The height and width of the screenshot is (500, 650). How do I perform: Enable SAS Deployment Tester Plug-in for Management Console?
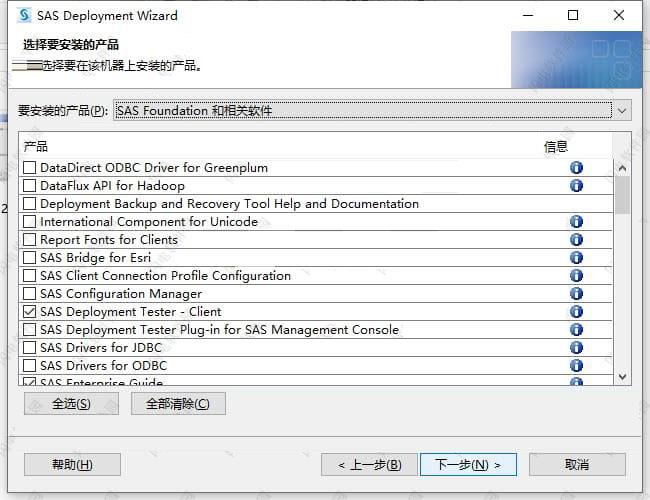29,330
